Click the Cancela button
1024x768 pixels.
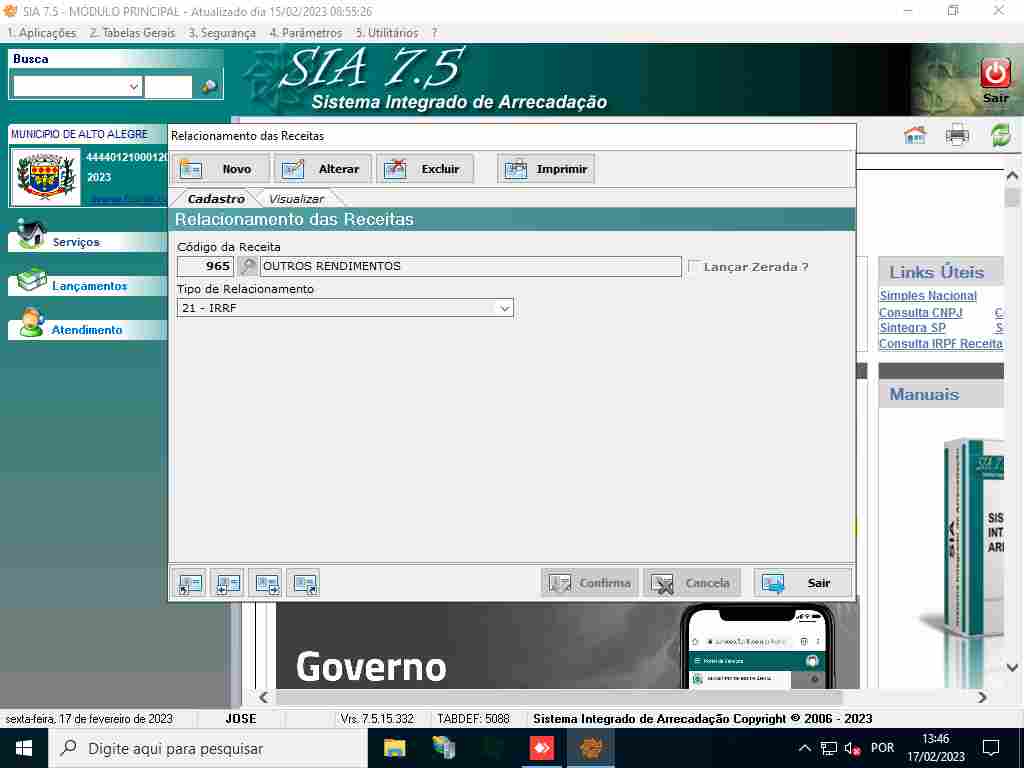(692, 583)
